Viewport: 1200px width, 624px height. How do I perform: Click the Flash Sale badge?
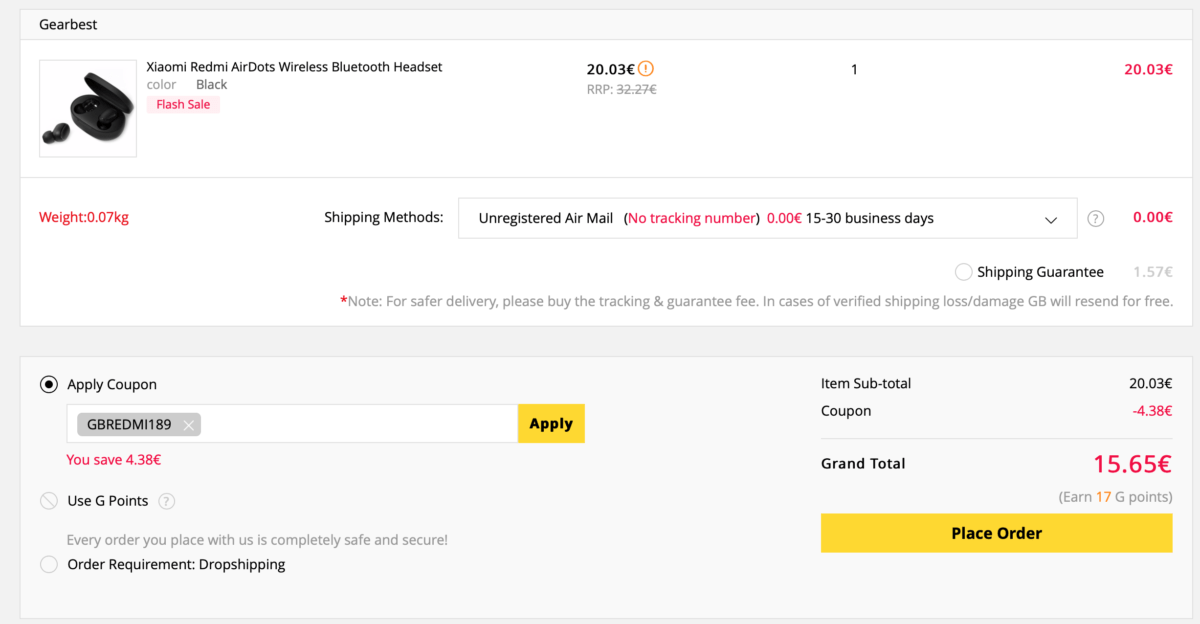click(183, 104)
